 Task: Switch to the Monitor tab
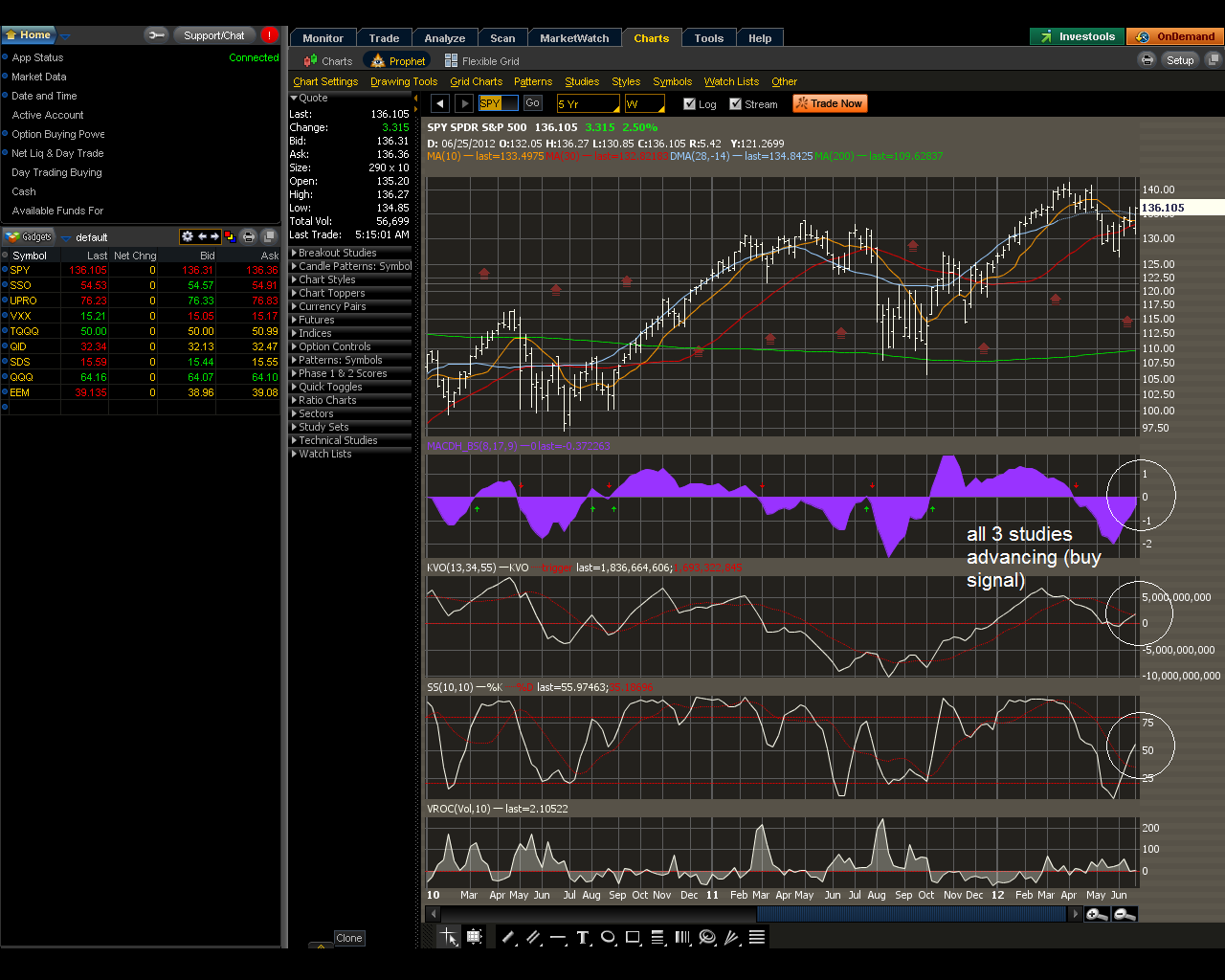click(323, 38)
